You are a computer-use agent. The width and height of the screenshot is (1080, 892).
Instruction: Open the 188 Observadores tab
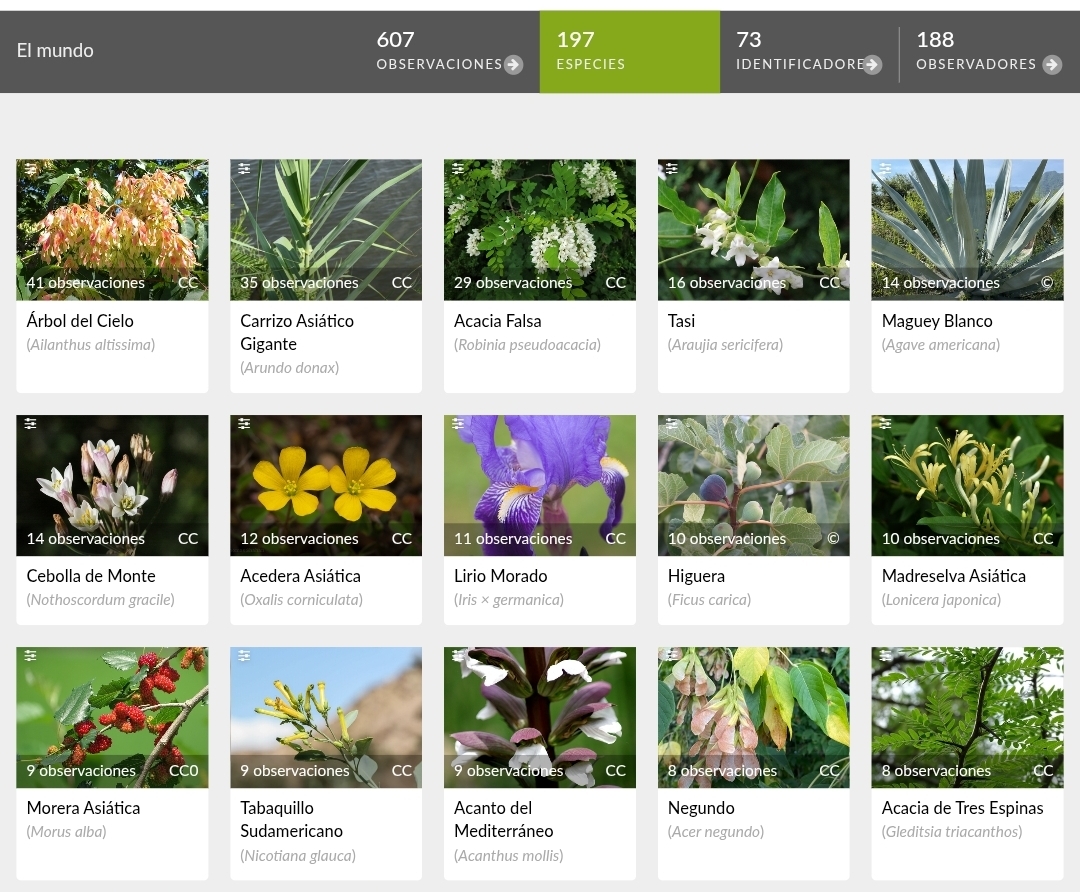pos(987,52)
